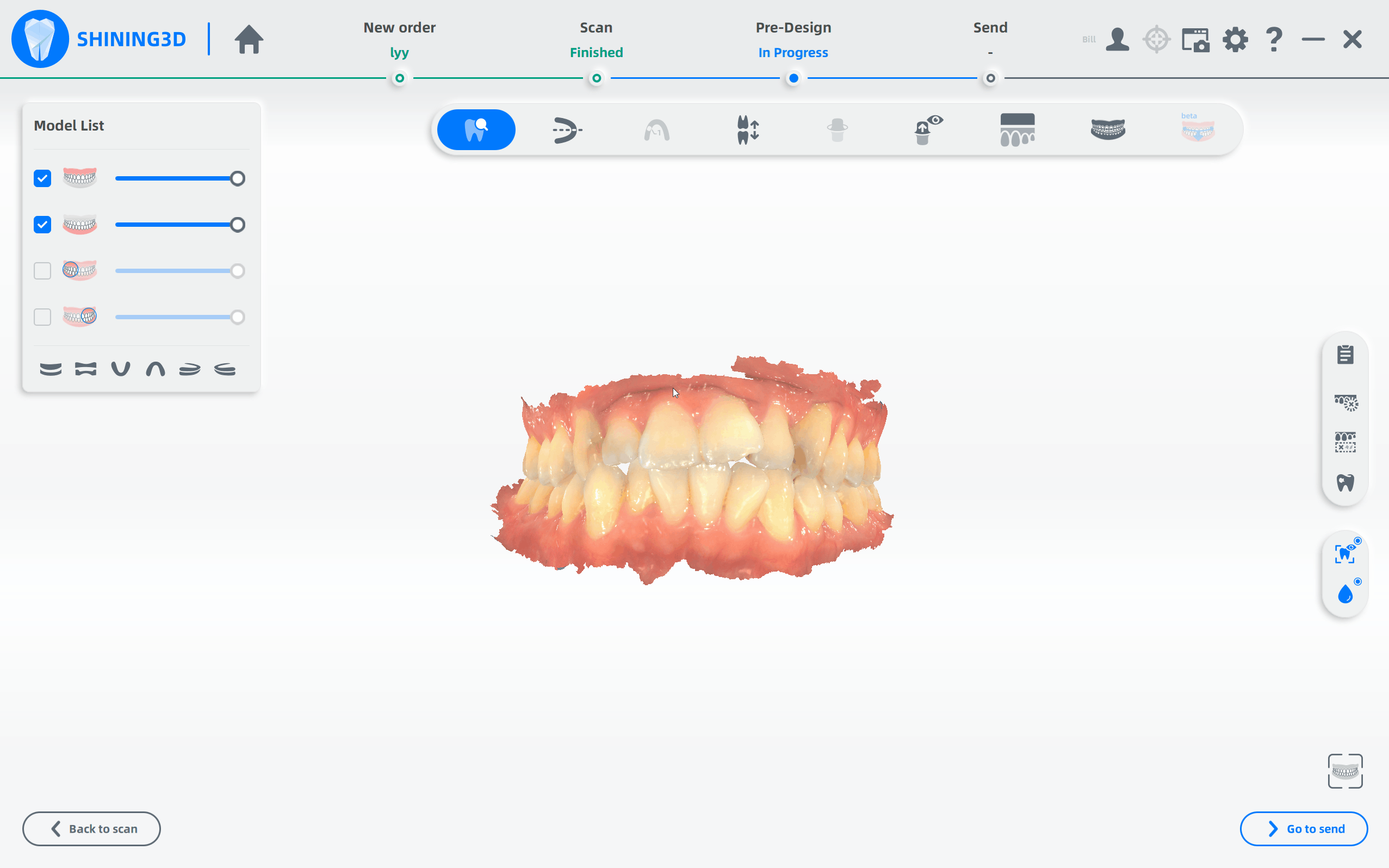Select the occlusion bite adjustment tool

pyautogui.click(x=747, y=130)
